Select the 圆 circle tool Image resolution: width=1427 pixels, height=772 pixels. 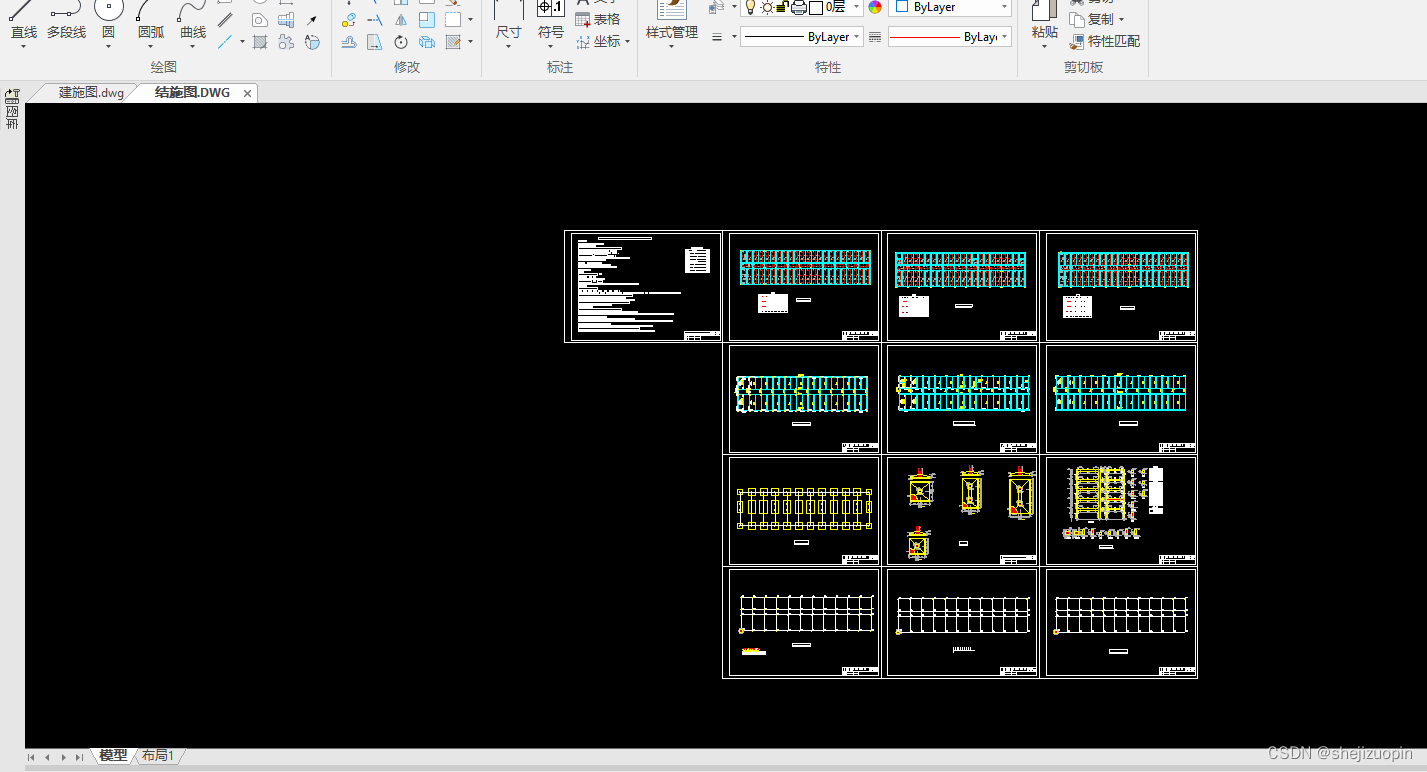pos(108,20)
